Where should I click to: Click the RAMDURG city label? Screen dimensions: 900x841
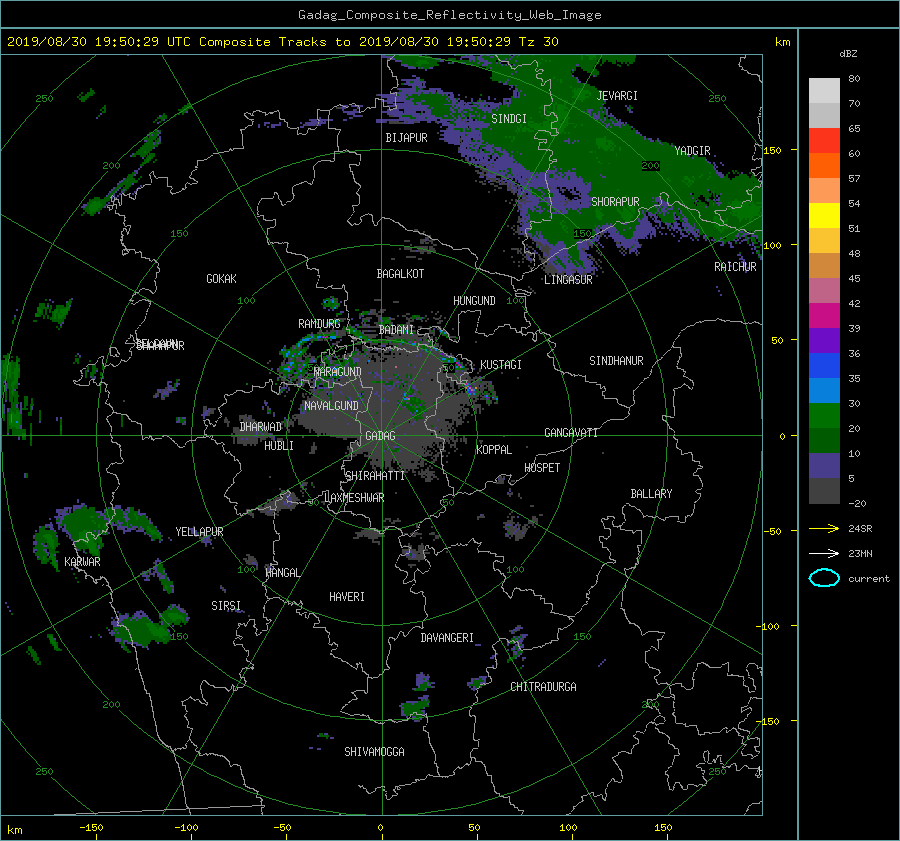click(x=319, y=324)
